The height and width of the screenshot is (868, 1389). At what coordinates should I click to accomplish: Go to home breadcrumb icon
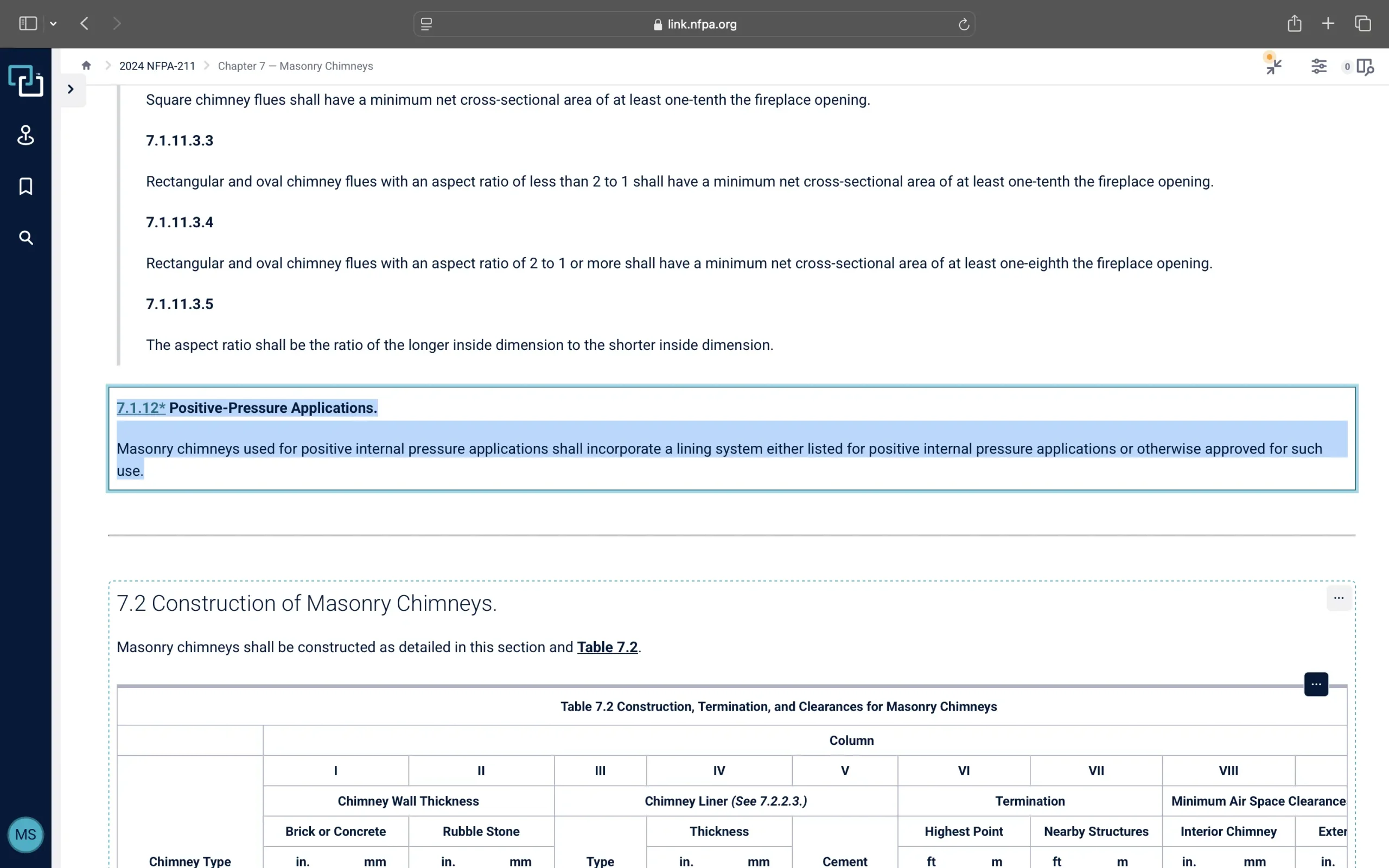pyautogui.click(x=86, y=66)
